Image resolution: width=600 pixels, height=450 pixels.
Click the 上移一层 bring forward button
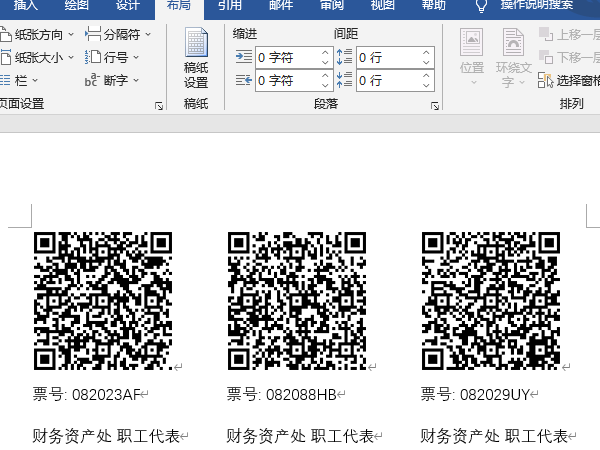(x=569, y=34)
